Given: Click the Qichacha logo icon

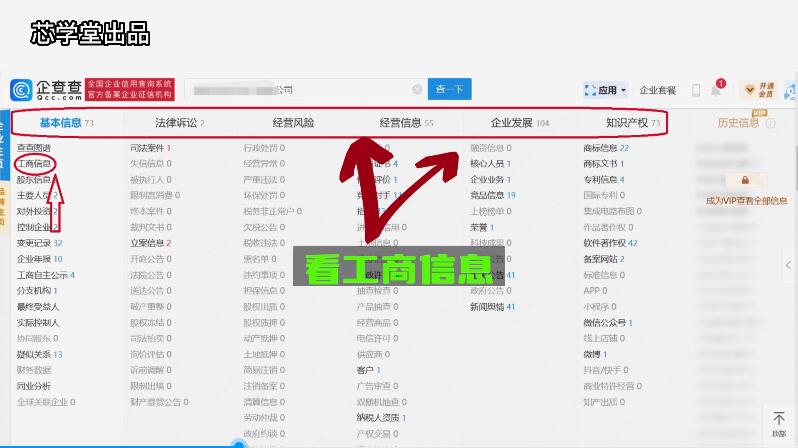Looking at the screenshot, I should pyautogui.click(x=21, y=90).
